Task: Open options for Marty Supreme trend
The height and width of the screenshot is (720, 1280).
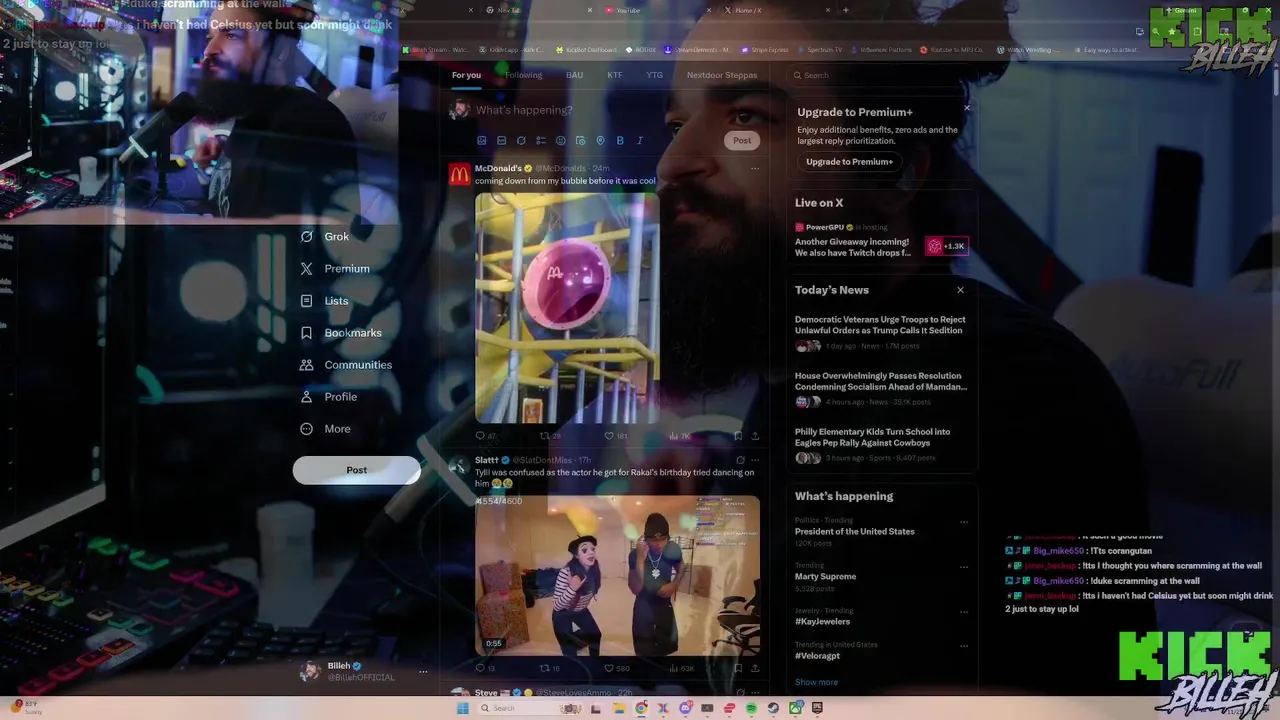Action: [x=964, y=567]
